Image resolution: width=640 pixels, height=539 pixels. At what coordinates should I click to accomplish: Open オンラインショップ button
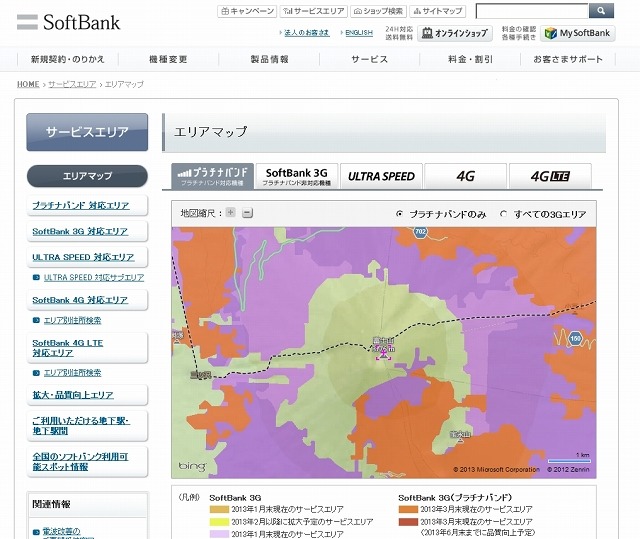coord(455,33)
